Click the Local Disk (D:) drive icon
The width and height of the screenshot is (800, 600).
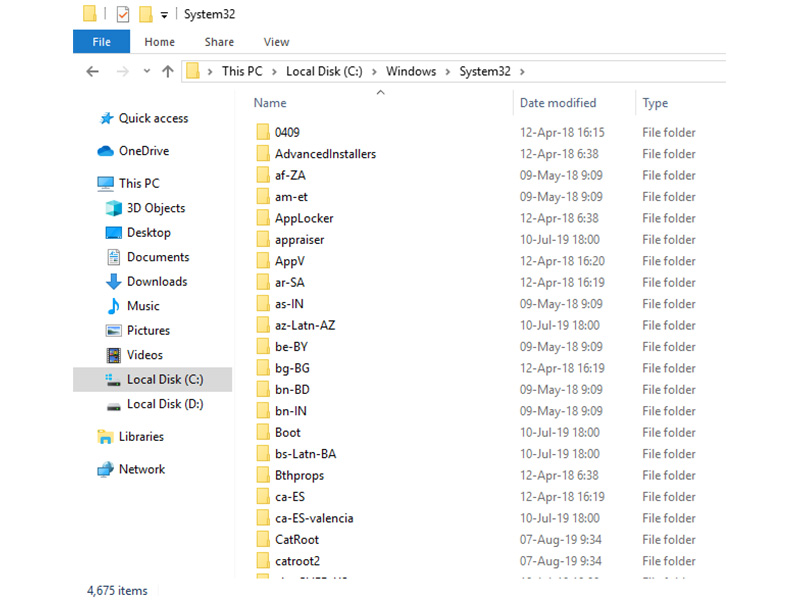[113, 406]
